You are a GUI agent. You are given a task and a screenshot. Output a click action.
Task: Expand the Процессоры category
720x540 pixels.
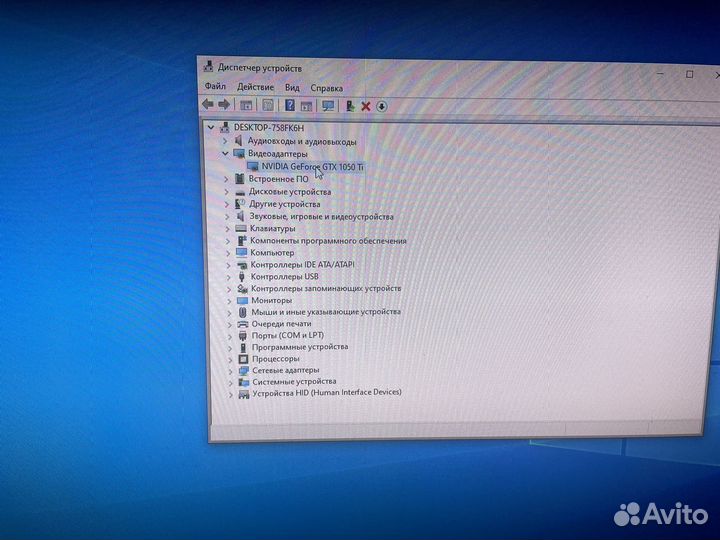click(229, 359)
